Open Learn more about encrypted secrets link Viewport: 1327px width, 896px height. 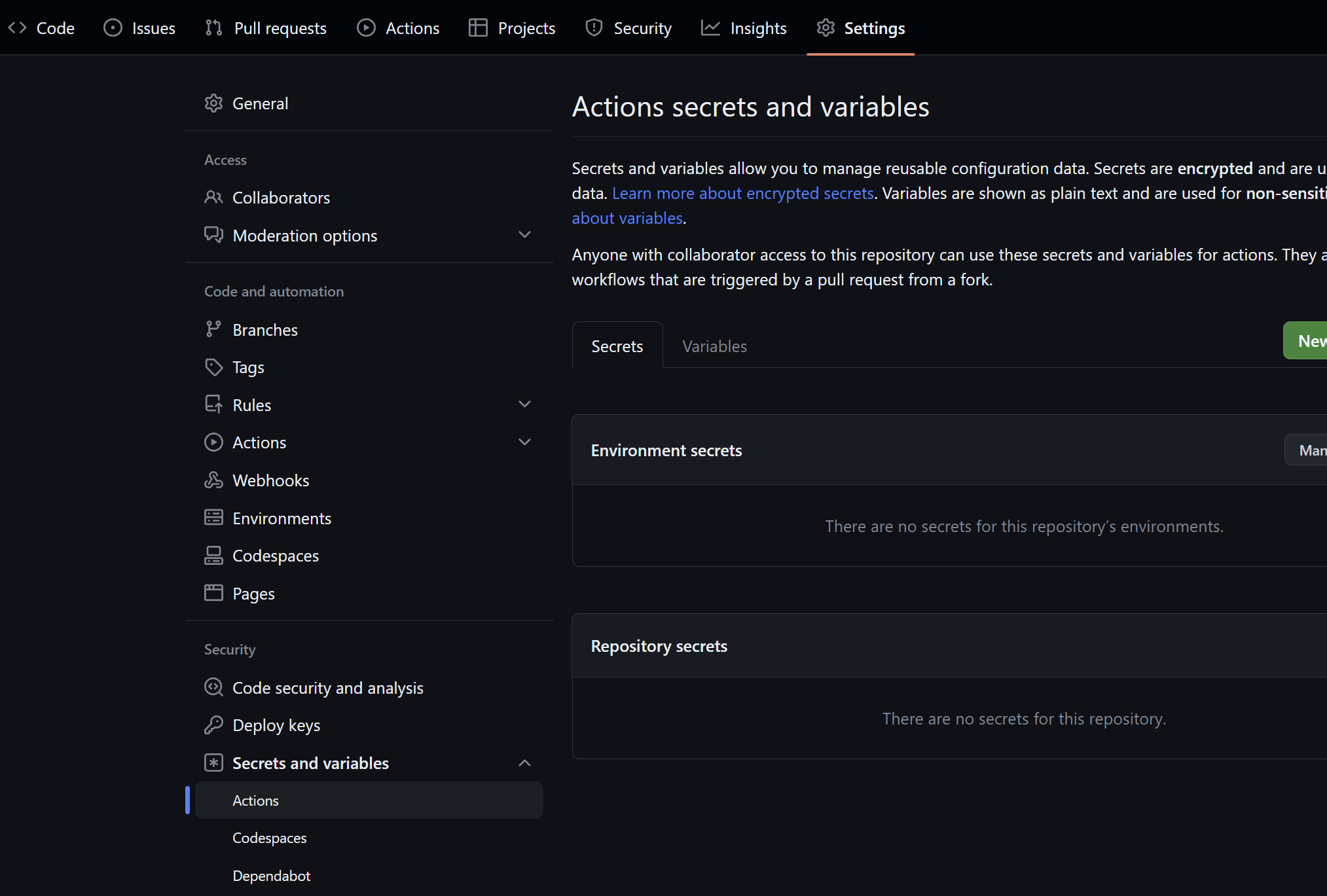(x=742, y=193)
